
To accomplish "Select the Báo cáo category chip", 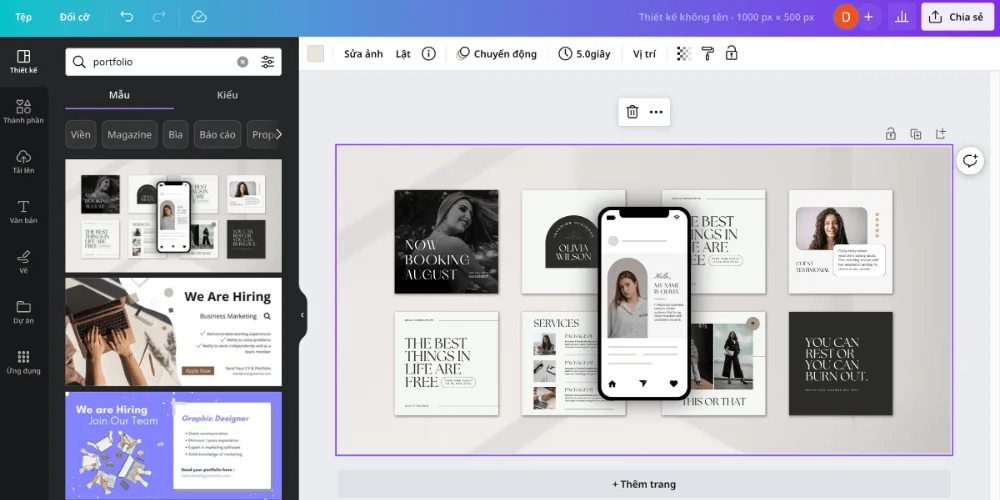I will pyautogui.click(x=217, y=135).
